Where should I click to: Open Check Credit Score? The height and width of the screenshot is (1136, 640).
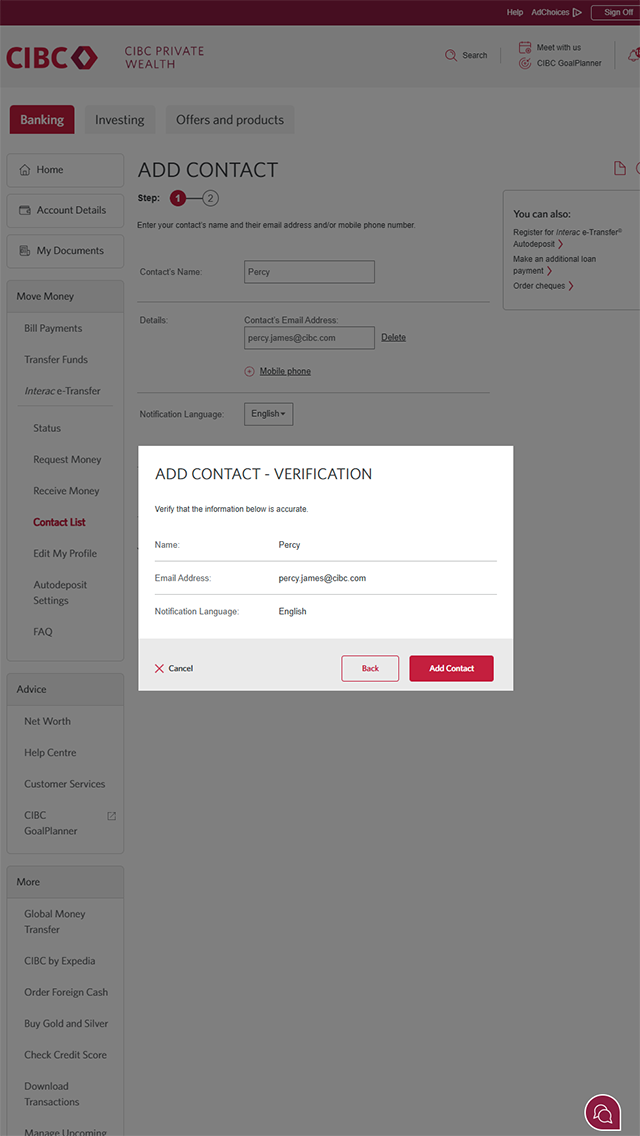point(63,1055)
